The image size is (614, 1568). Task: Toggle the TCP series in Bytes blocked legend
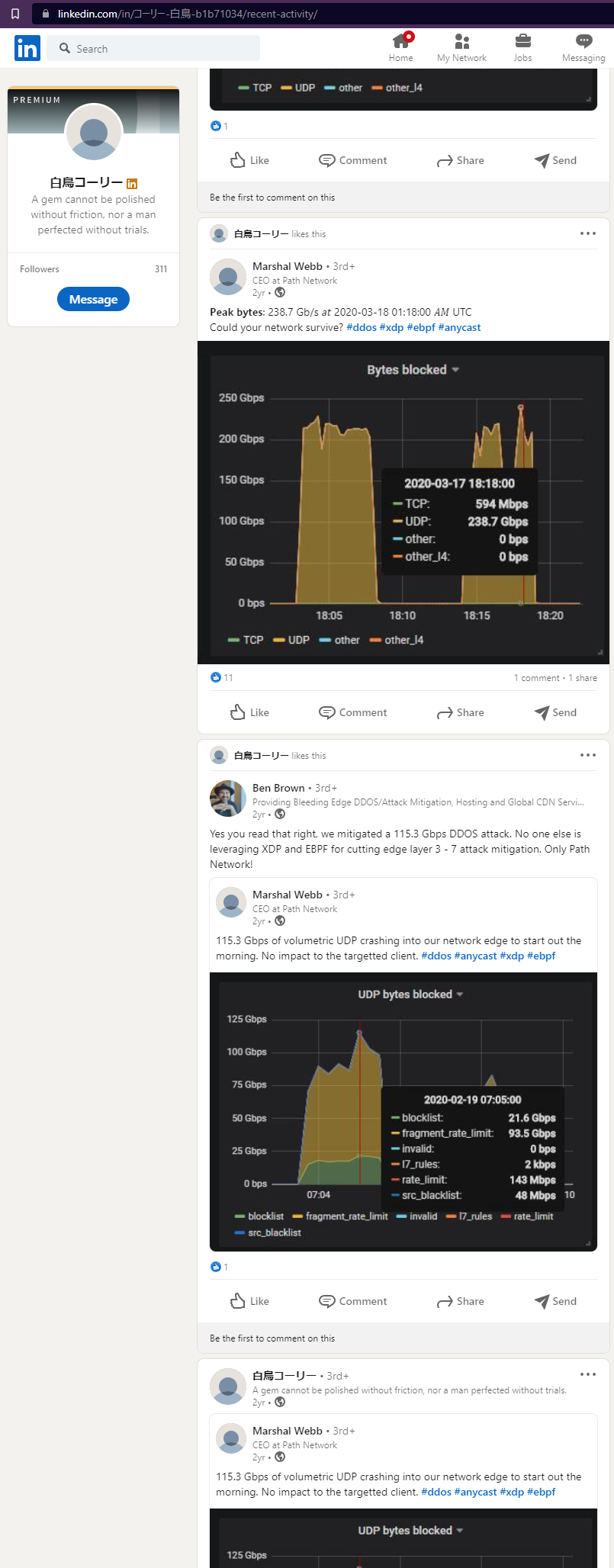[246, 640]
